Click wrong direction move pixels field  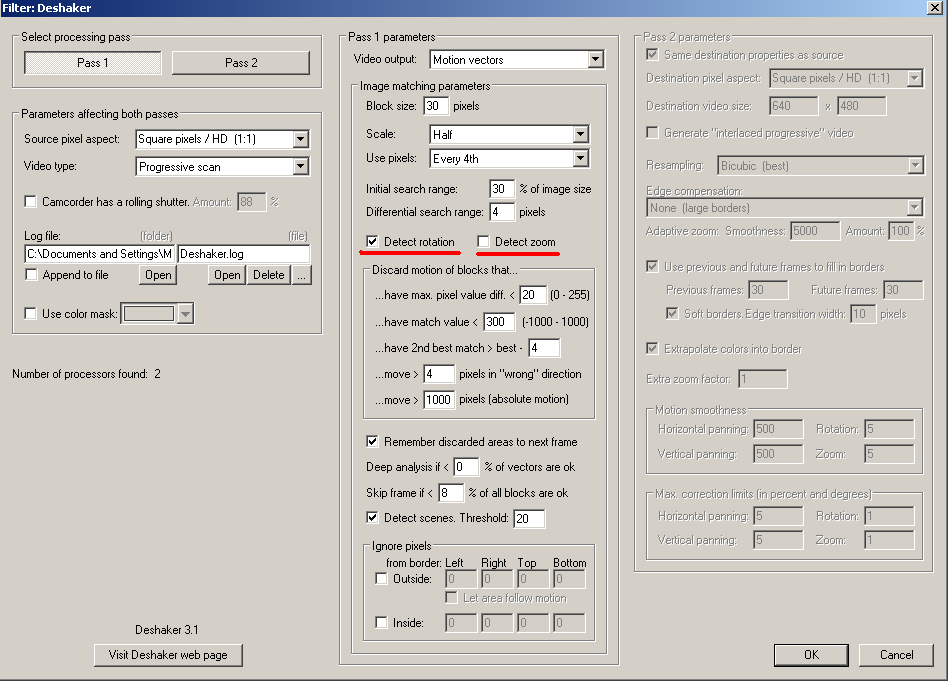point(439,374)
